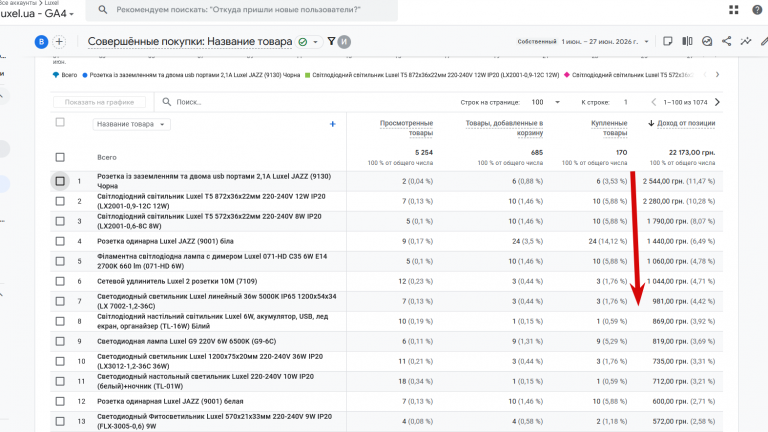Select row 6 checkbox Сетевой удлинитель
This screenshot has width=768, height=432.
click(60, 281)
